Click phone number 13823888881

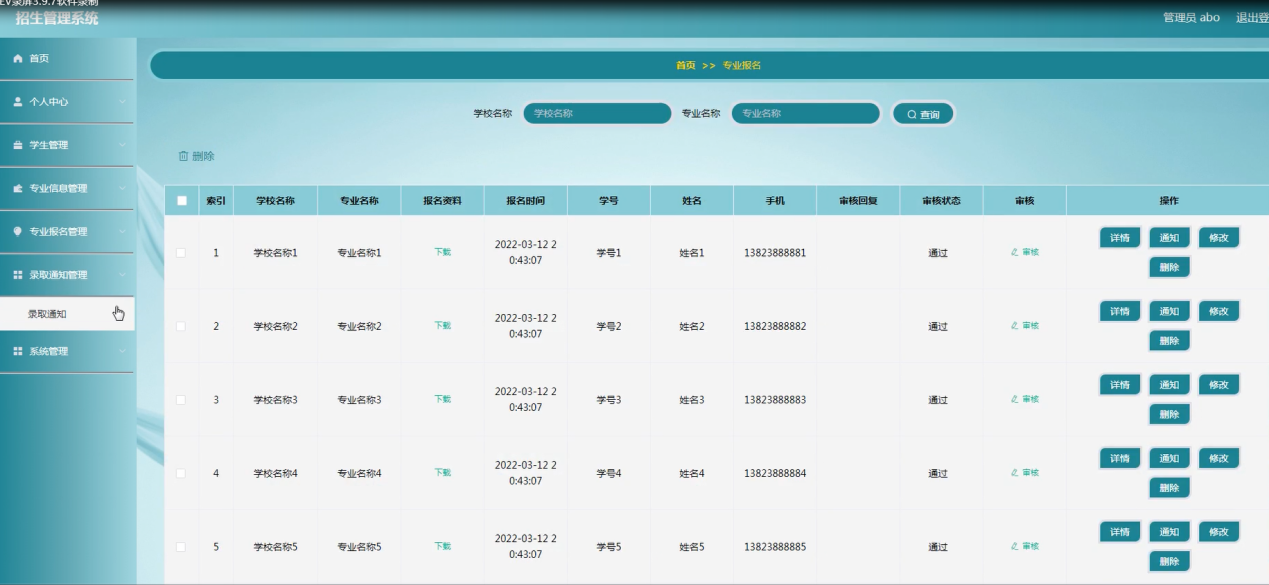click(x=775, y=253)
